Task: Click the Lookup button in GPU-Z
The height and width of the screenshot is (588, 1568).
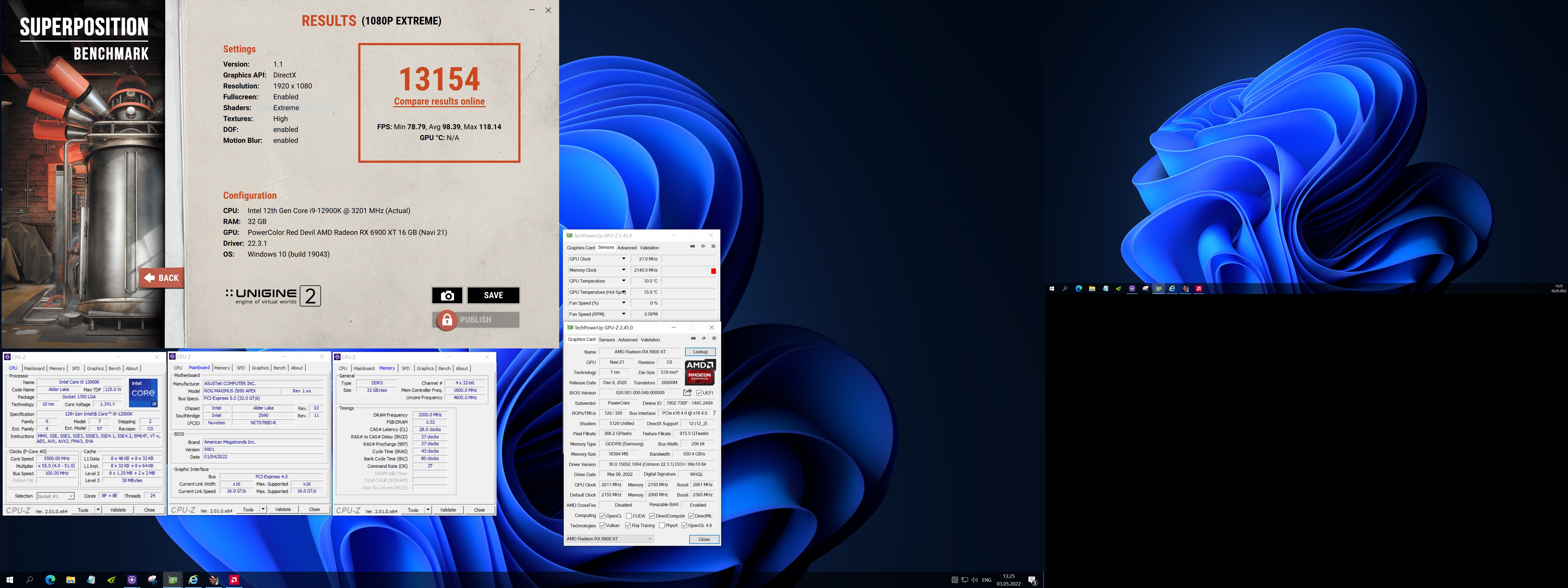Action: click(x=701, y=352)
